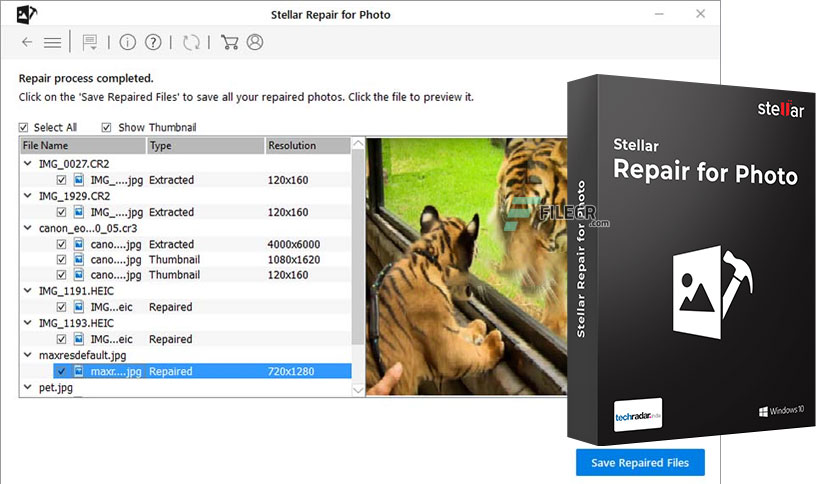Click the Stellar app logo in title bar
This screenshot has width=836, height=484.
[x=27, y=14]
